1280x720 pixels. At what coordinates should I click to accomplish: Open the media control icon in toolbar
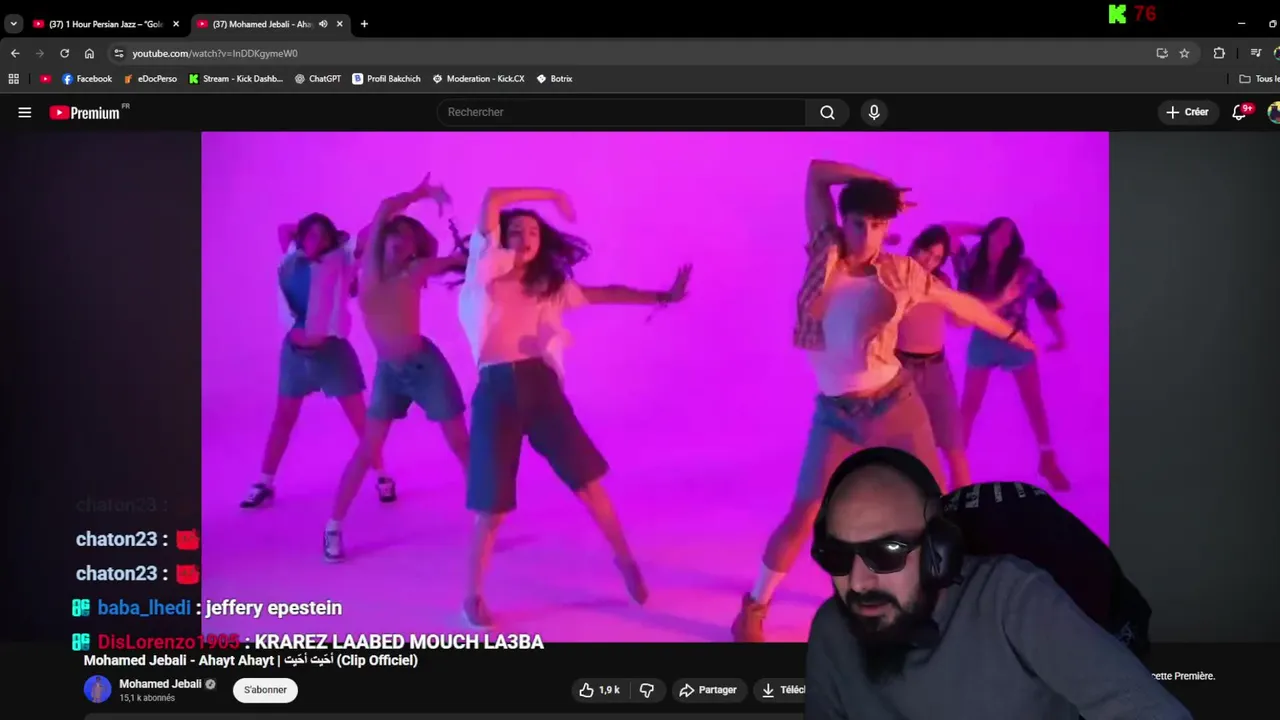[1256, 53]
